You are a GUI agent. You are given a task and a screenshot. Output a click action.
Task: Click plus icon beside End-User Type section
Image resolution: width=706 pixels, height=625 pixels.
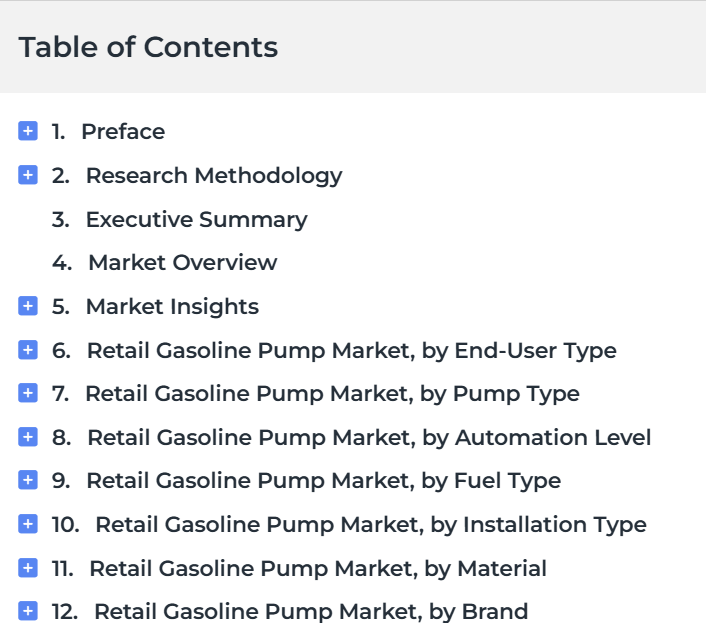(28, 350)
